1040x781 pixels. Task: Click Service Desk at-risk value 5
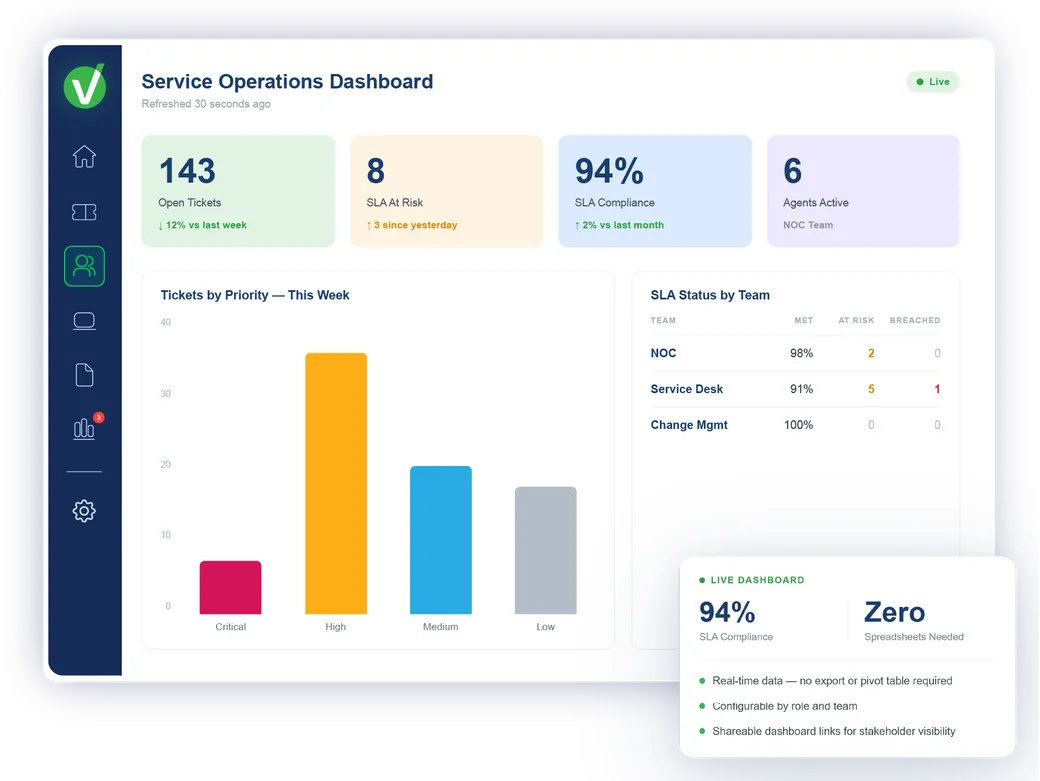coord(871,389)
